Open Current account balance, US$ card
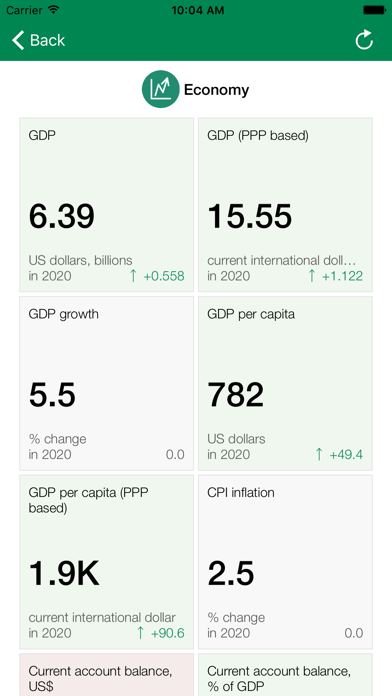The width and height of the screenshot is (392, 696). point(107,675)
